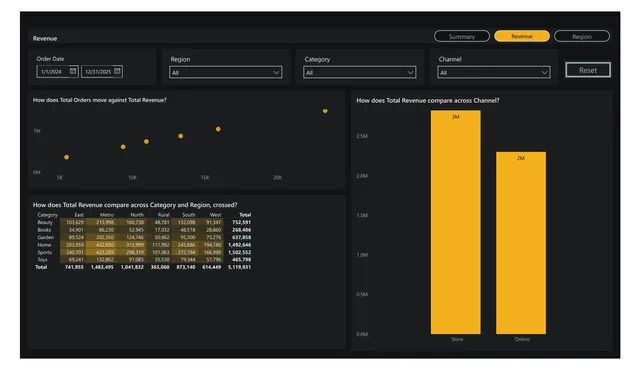Select the highlighted Revenue page tab
Viewport: 640px width, 370px height.
pyautogui.click(x=522, y=36)
